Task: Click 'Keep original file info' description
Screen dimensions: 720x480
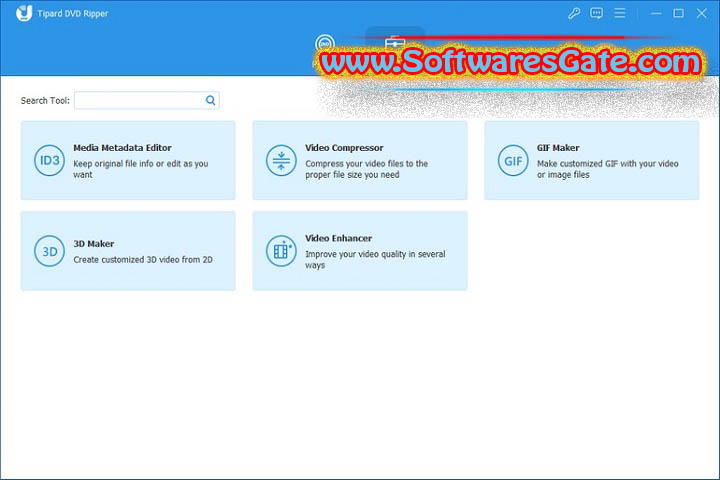Action: 141,169
